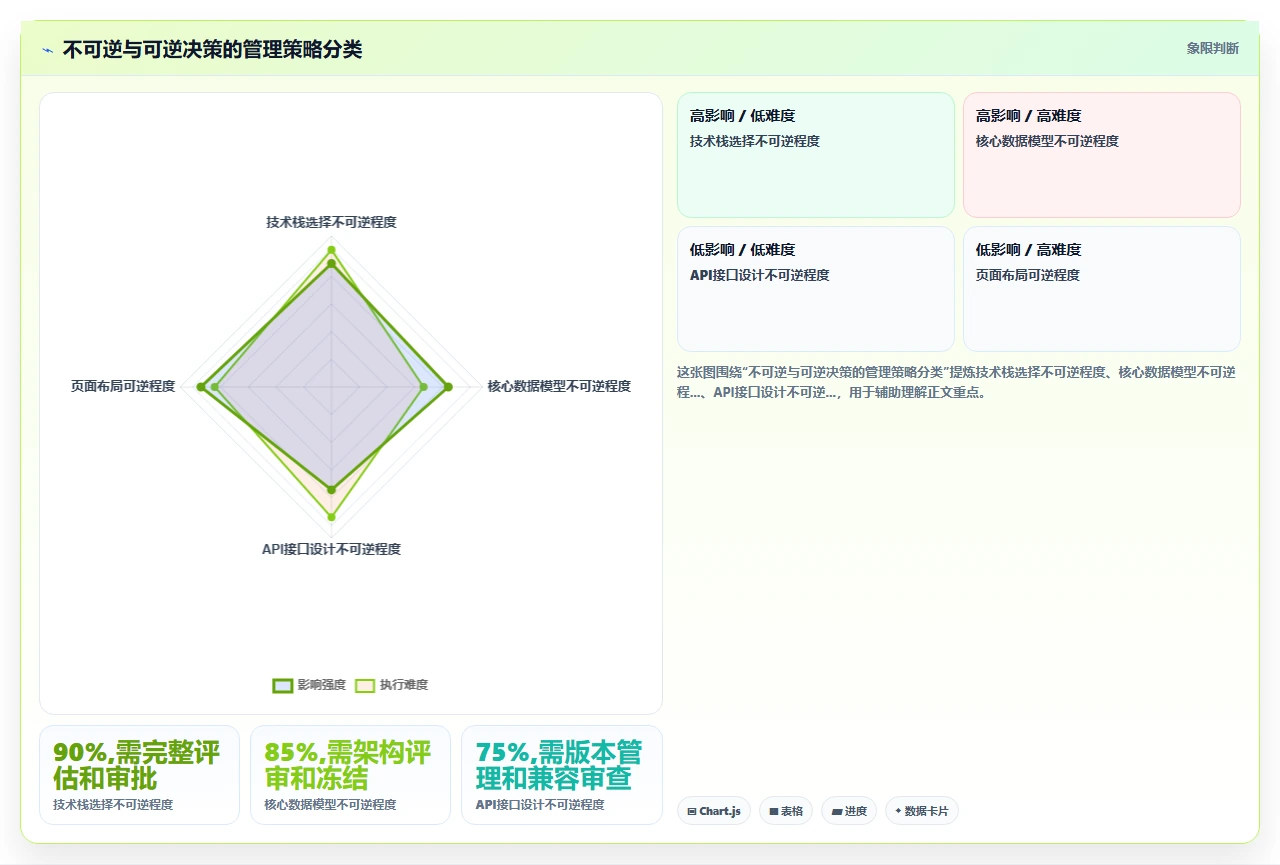Click the radar axis label 技术栈选择不可逆程度

click(331, 222)
